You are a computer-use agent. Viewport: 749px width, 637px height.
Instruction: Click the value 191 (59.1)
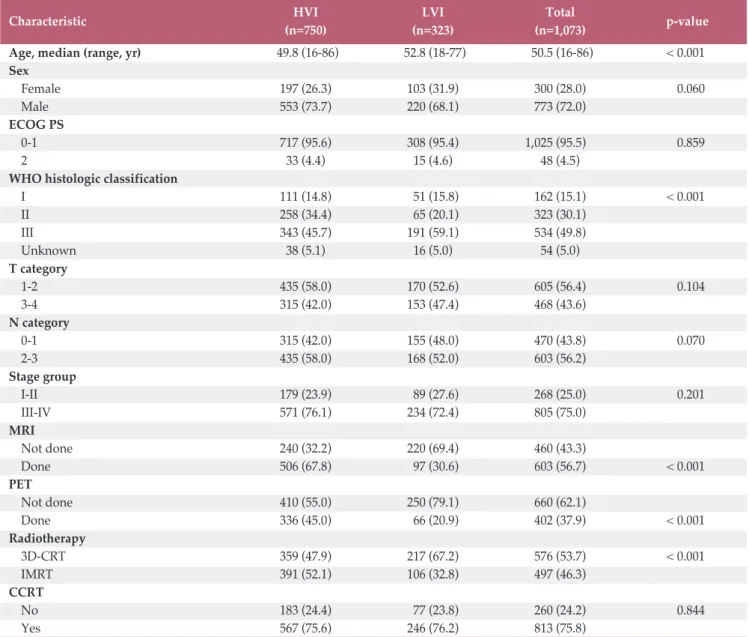(433, 233)
